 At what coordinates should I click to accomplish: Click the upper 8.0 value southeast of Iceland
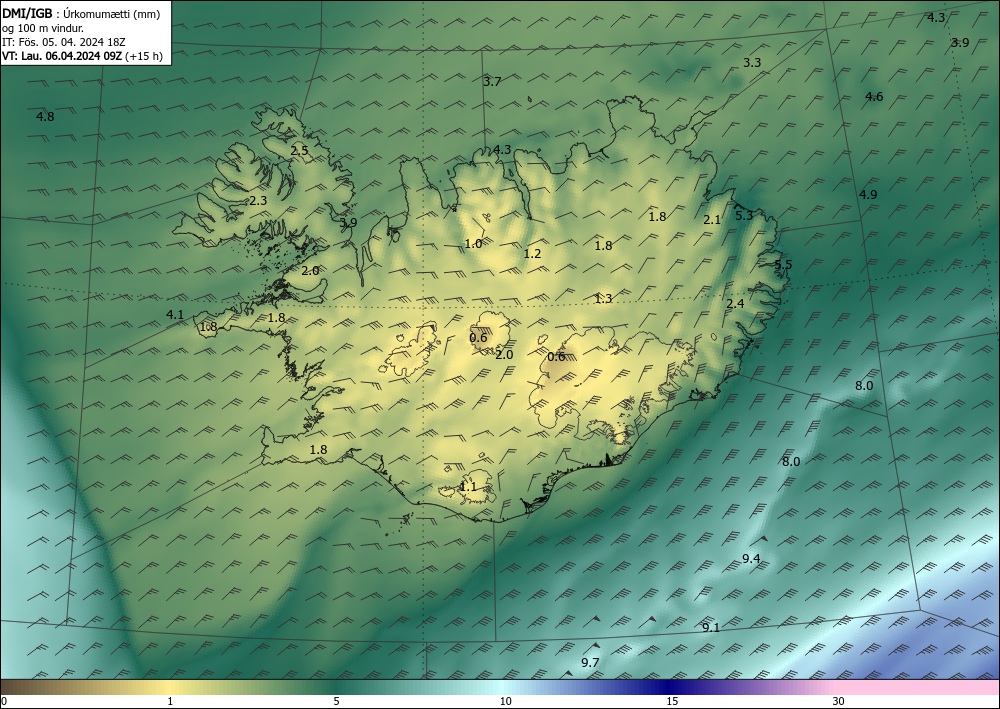tap(864, 386)
